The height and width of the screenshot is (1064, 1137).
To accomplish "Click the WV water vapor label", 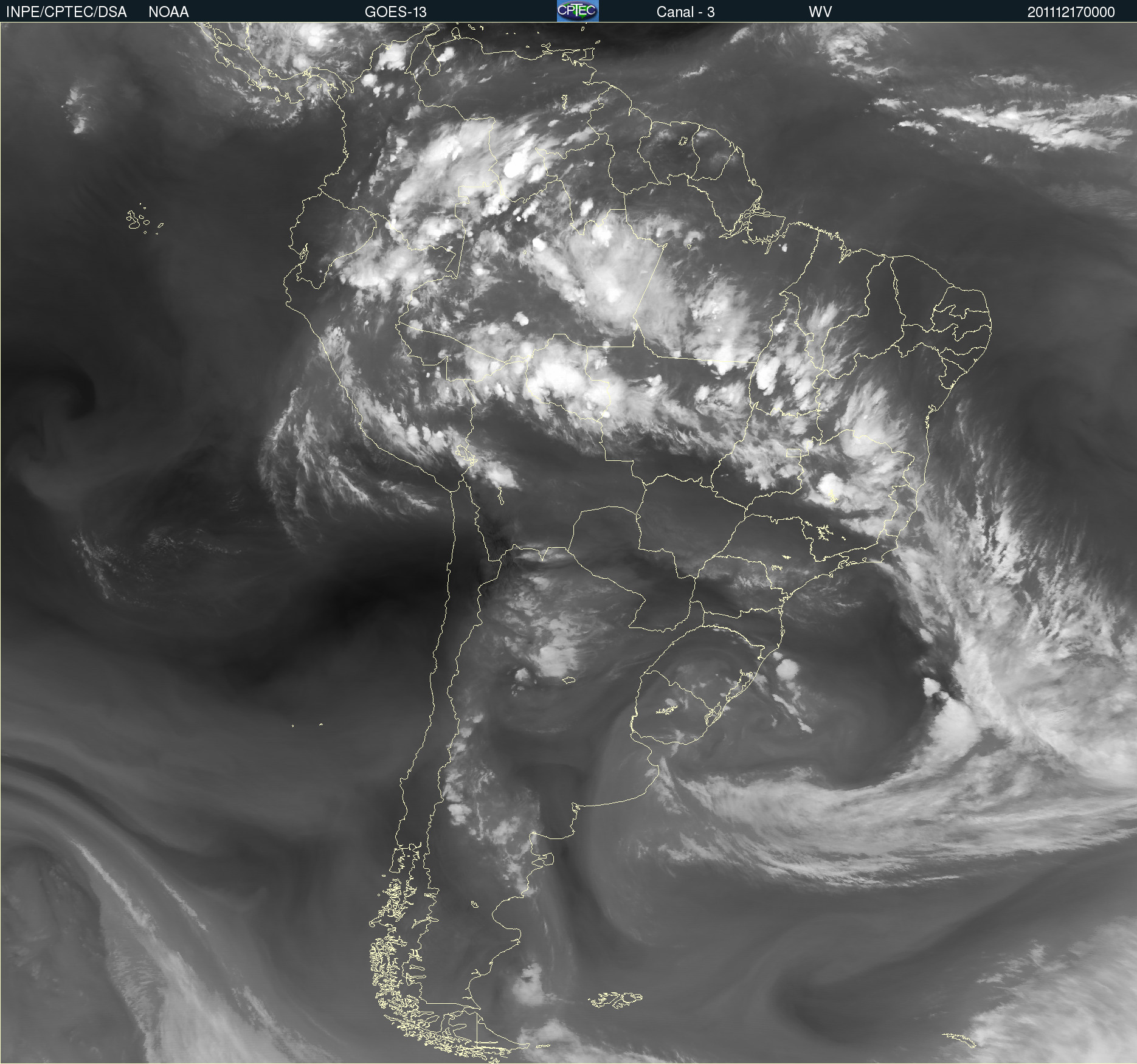I will (x=820, y=12).
